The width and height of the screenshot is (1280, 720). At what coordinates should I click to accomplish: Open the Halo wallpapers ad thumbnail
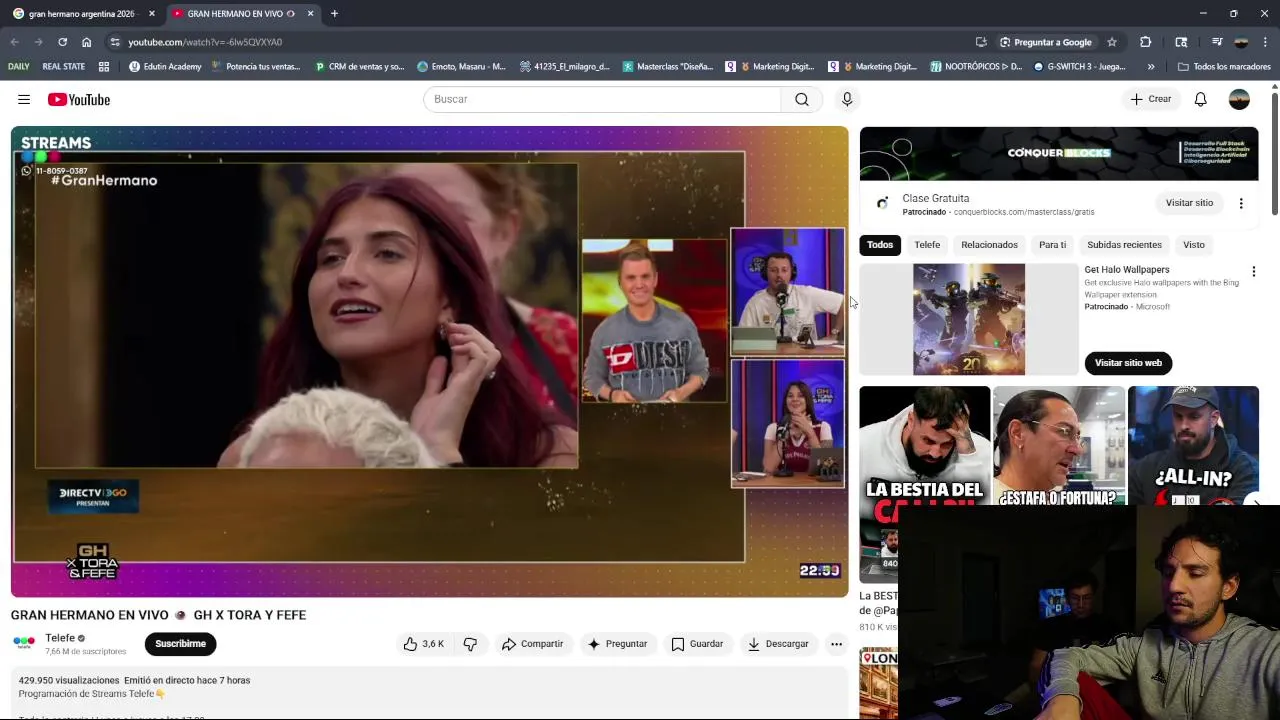click(969, 319)
